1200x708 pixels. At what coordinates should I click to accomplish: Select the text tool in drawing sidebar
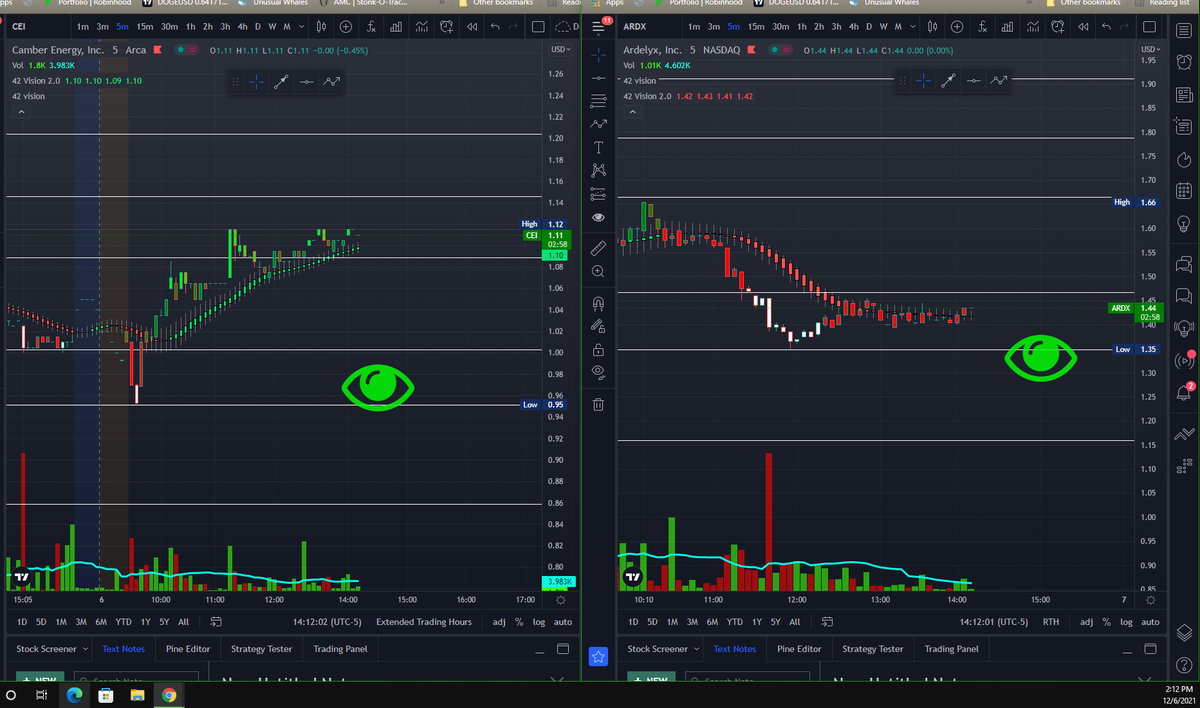pos(598,148)
